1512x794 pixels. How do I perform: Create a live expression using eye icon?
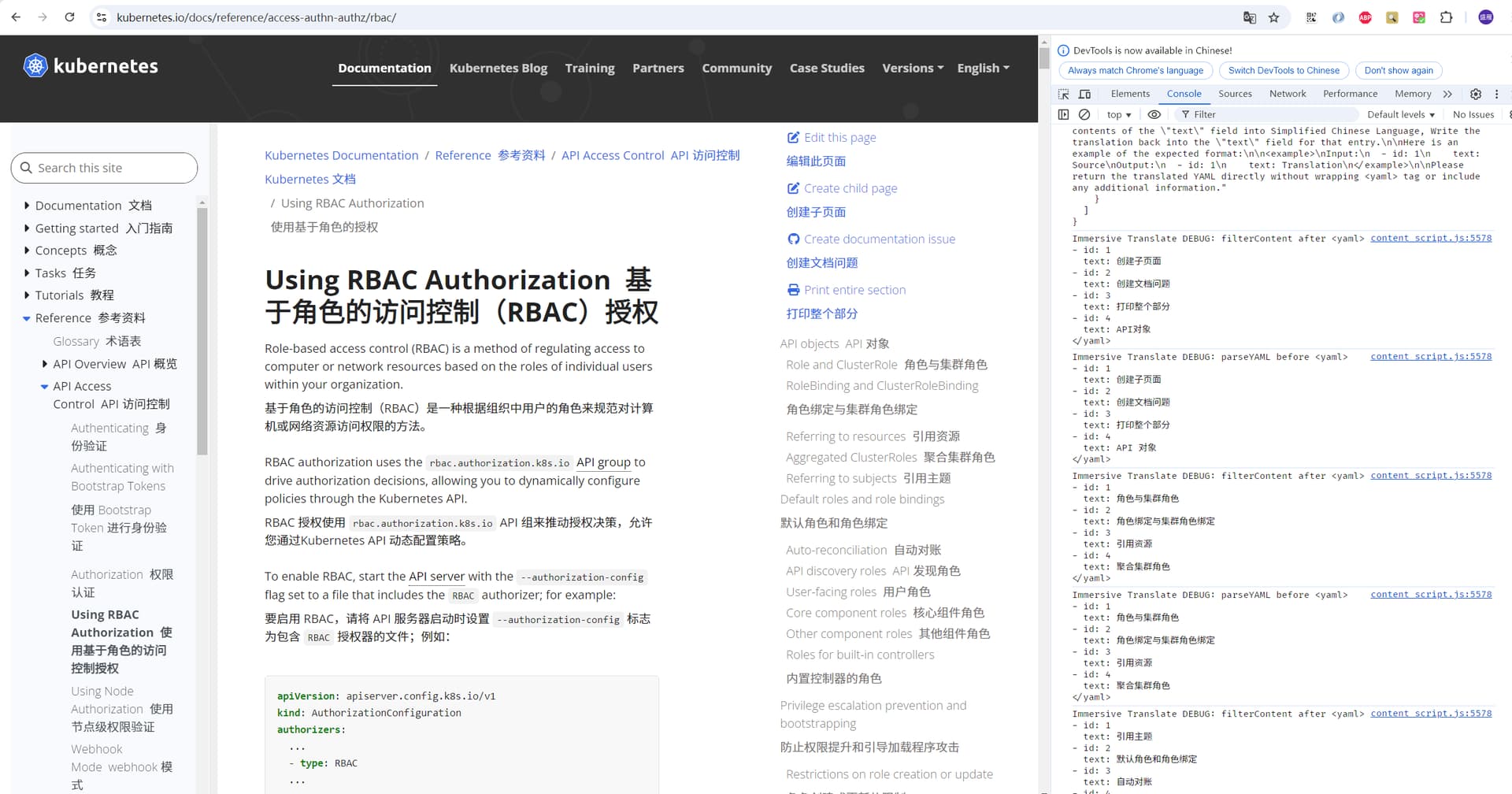1154,114
